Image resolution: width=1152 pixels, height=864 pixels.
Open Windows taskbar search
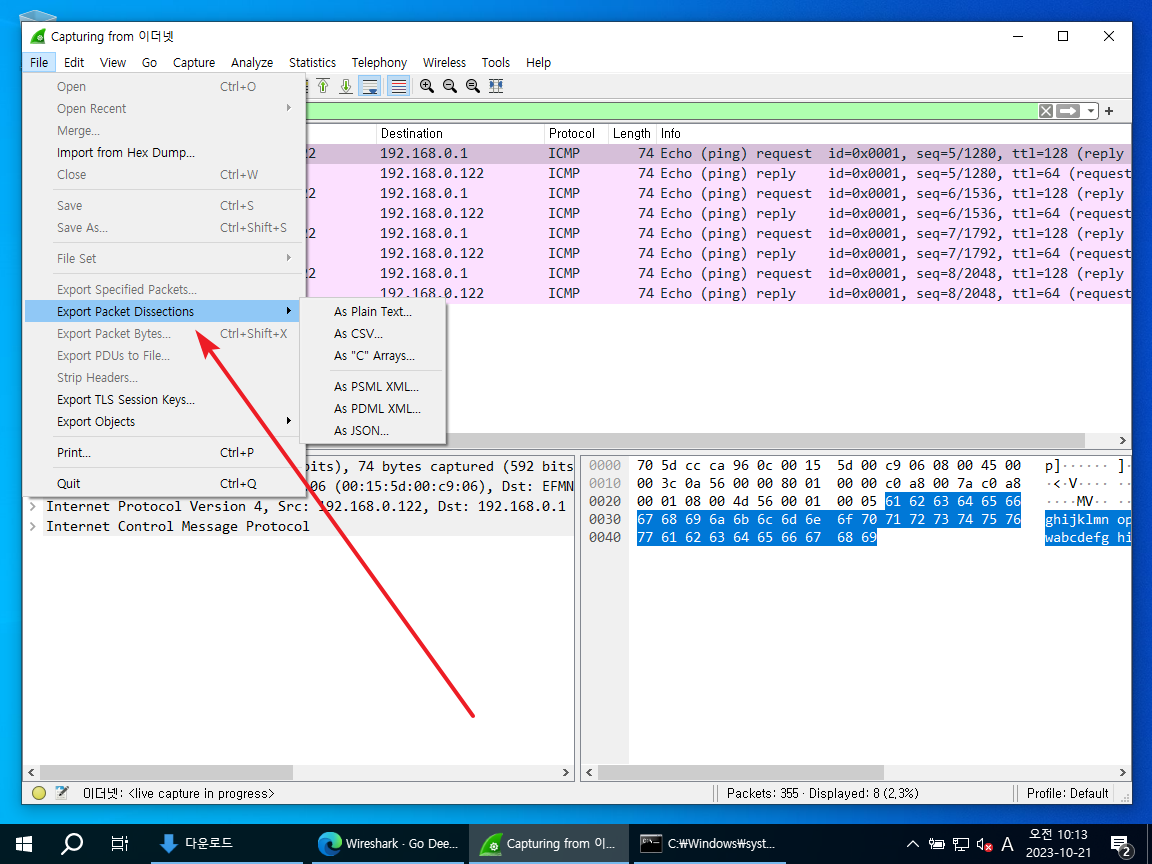click(x=72, y=843)
